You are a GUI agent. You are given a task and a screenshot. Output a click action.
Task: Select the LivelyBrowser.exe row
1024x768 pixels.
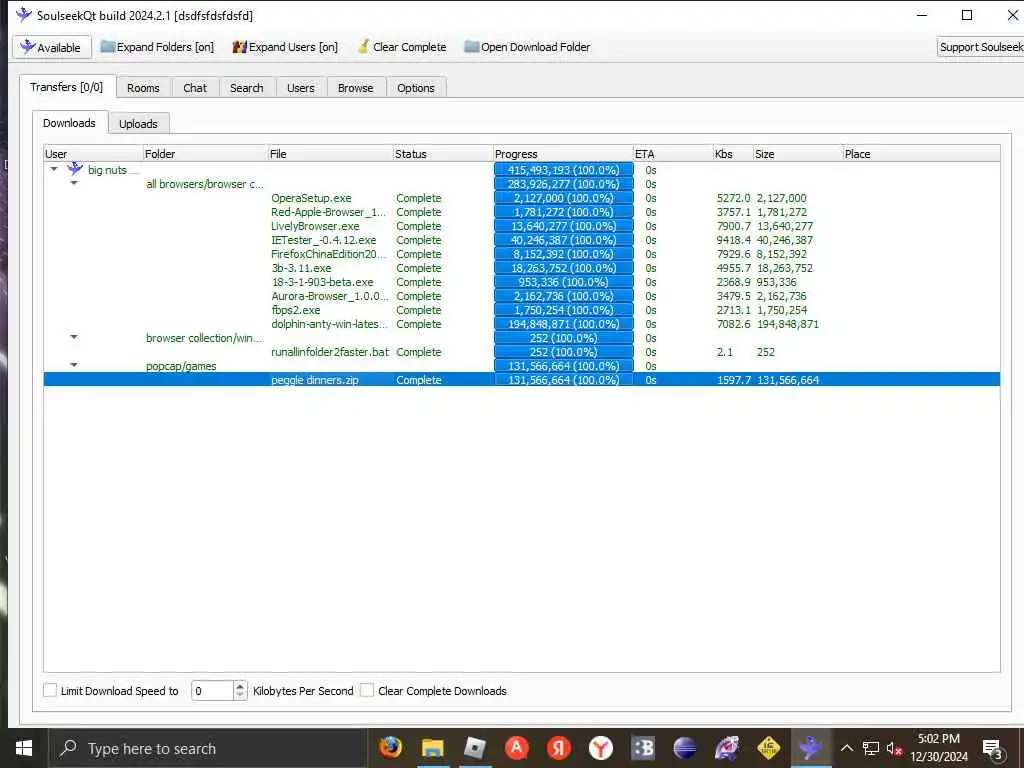(521, 226)
